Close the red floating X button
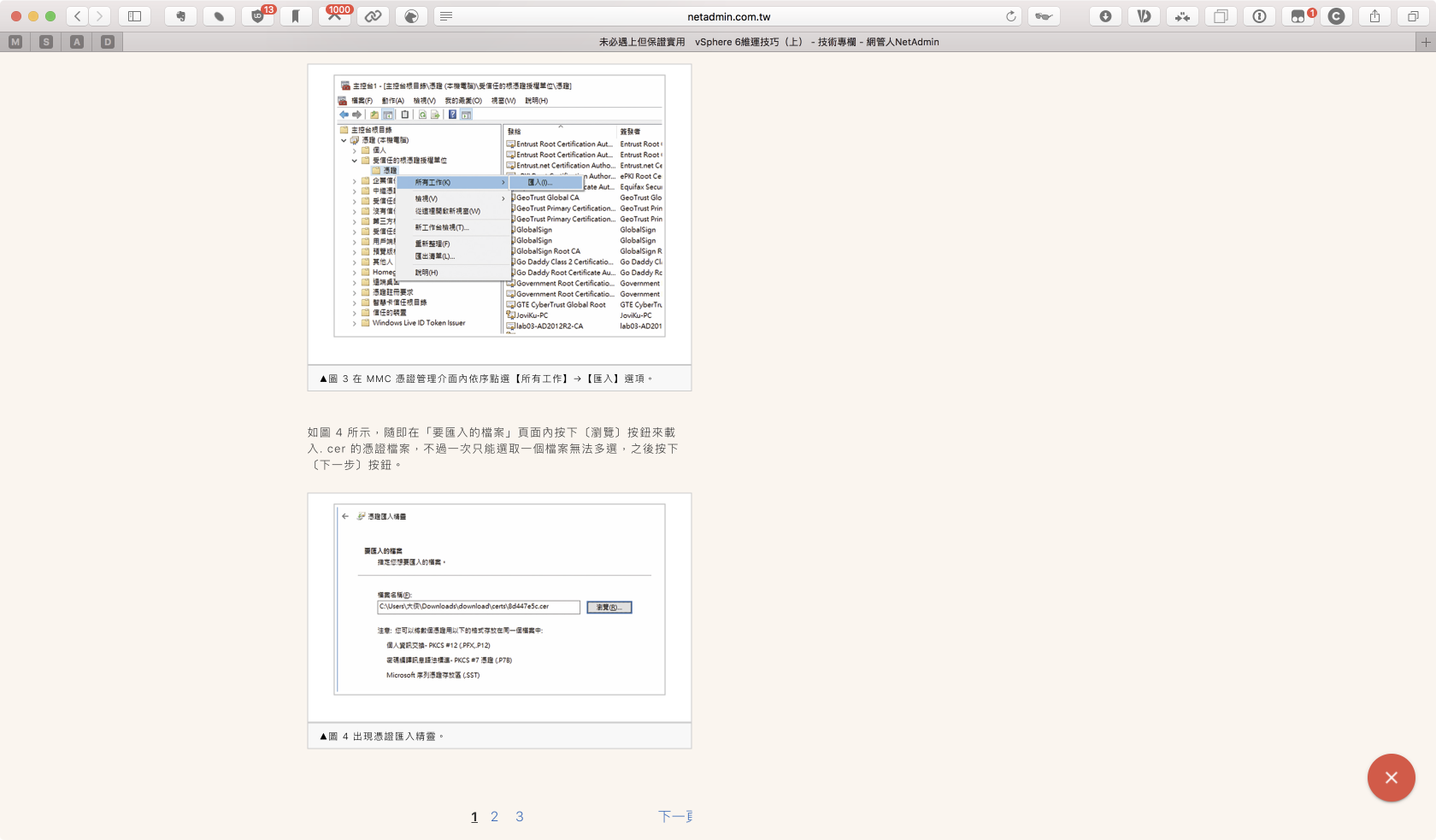The image size is (1436, 840). (1391, 778)
